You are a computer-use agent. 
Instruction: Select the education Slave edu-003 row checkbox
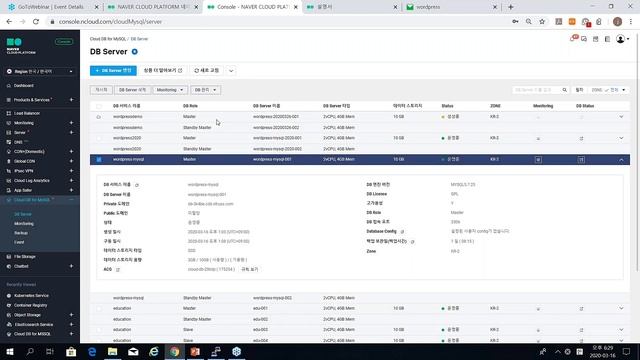99,330
